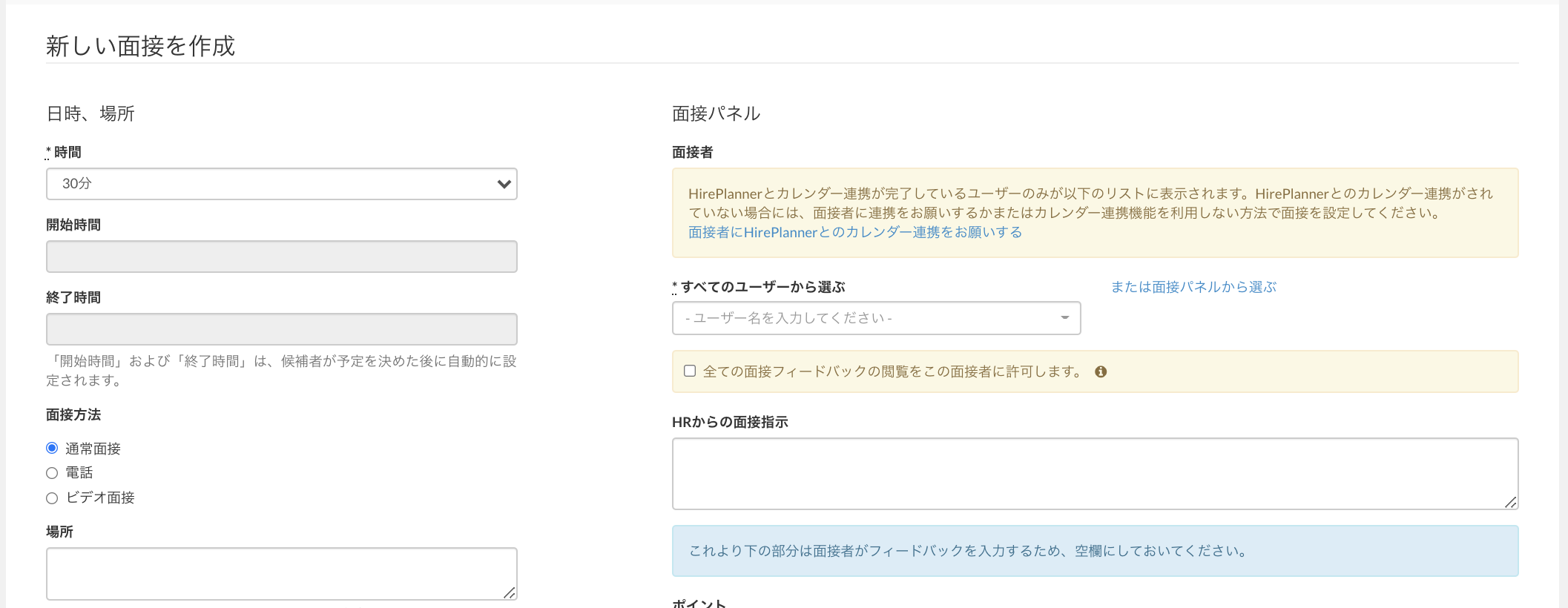Click the 開始時間 input field
Screen dimensions: 1568x608
point(282,257)
